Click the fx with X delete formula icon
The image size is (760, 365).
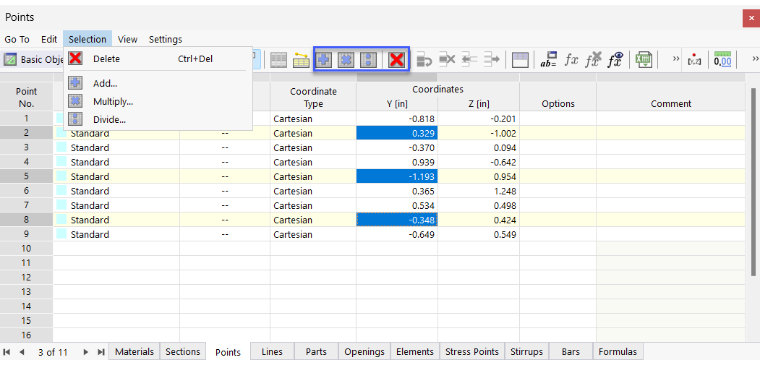tap(593, 60)
